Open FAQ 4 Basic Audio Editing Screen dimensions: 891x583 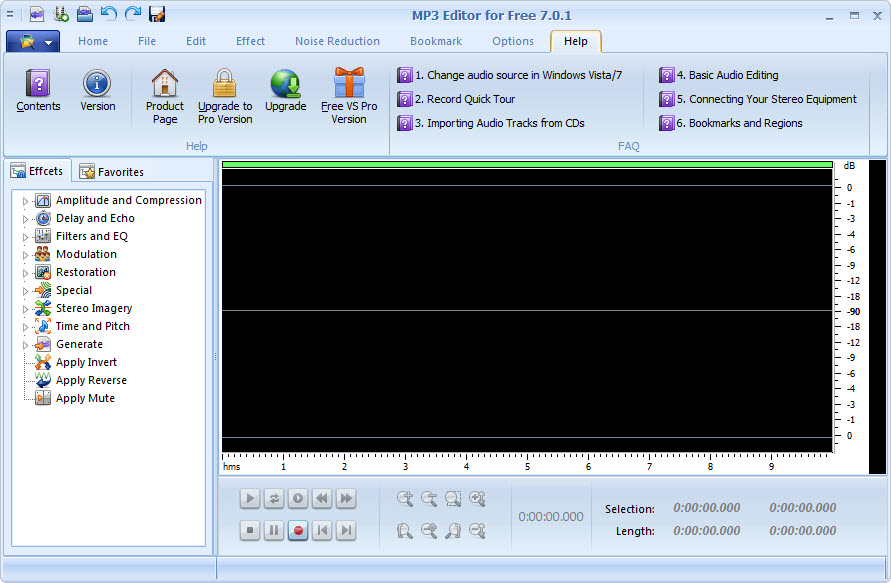[719, 75]
